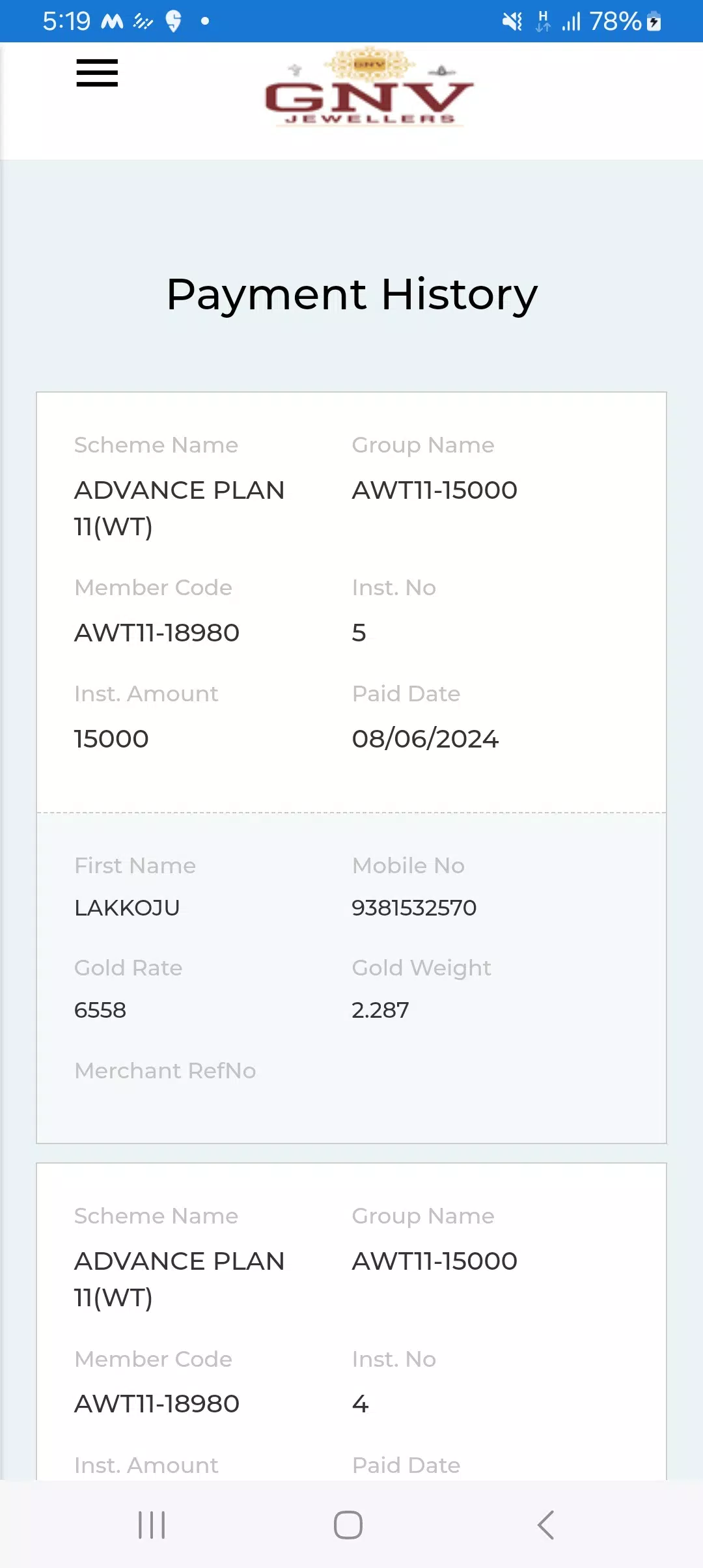Tap first name LAKKOJU
The image size is (703, 1568).
[127, 907]
